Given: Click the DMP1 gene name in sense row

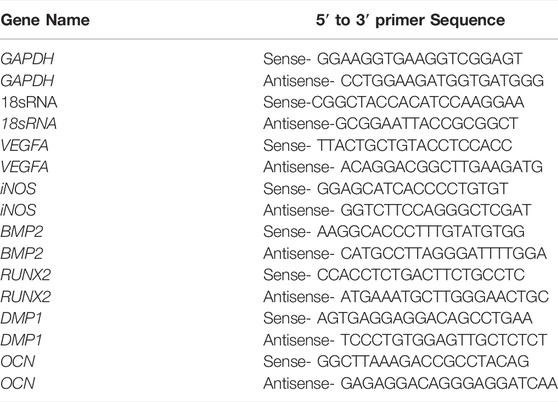Looking at the screenshot, I should click(21, 318).
